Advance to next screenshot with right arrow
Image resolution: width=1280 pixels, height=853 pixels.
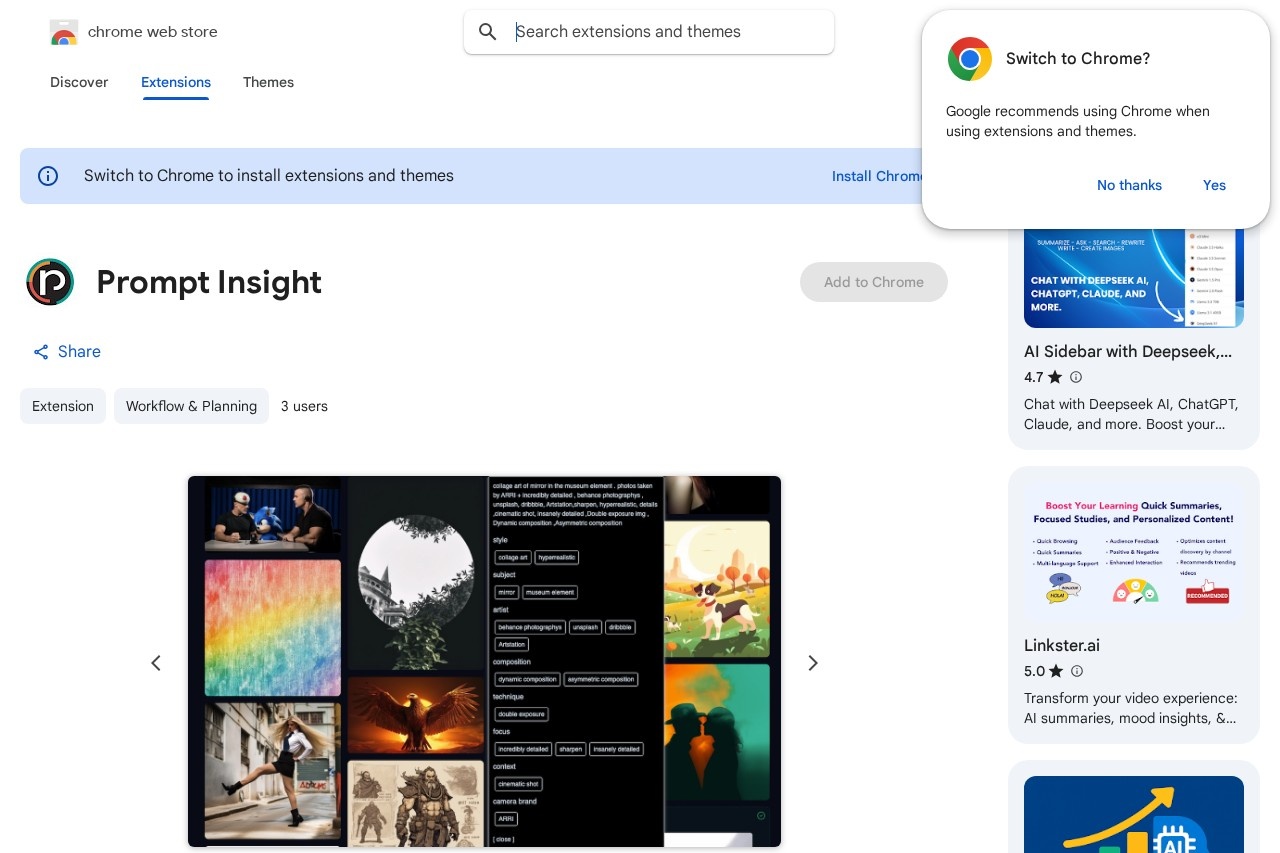coord(813,663)
